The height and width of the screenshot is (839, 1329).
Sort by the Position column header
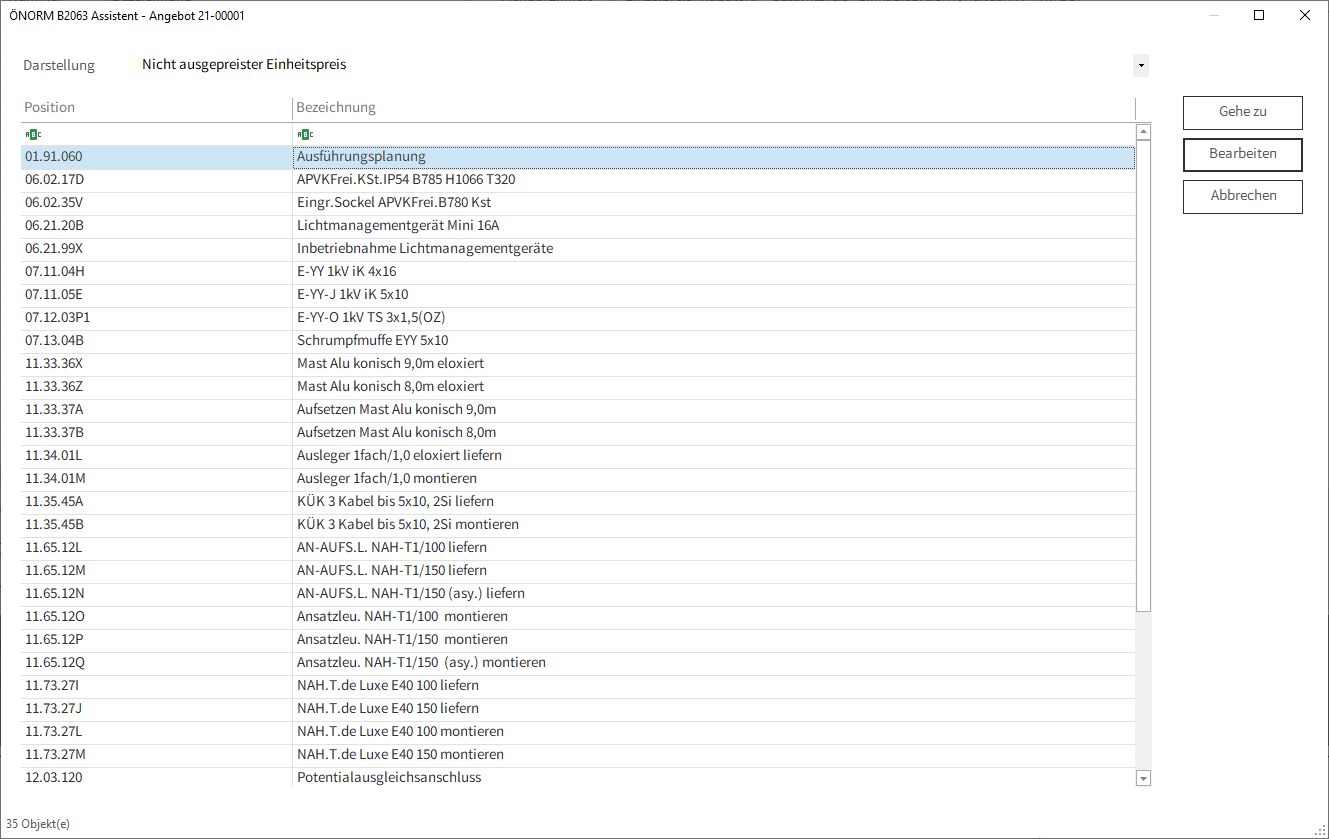click(x=157, y=108)
